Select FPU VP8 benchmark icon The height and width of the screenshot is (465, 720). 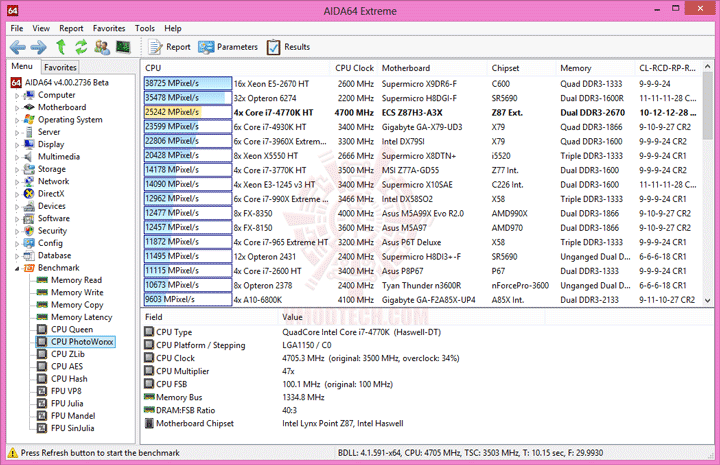(x=42, y=391)
